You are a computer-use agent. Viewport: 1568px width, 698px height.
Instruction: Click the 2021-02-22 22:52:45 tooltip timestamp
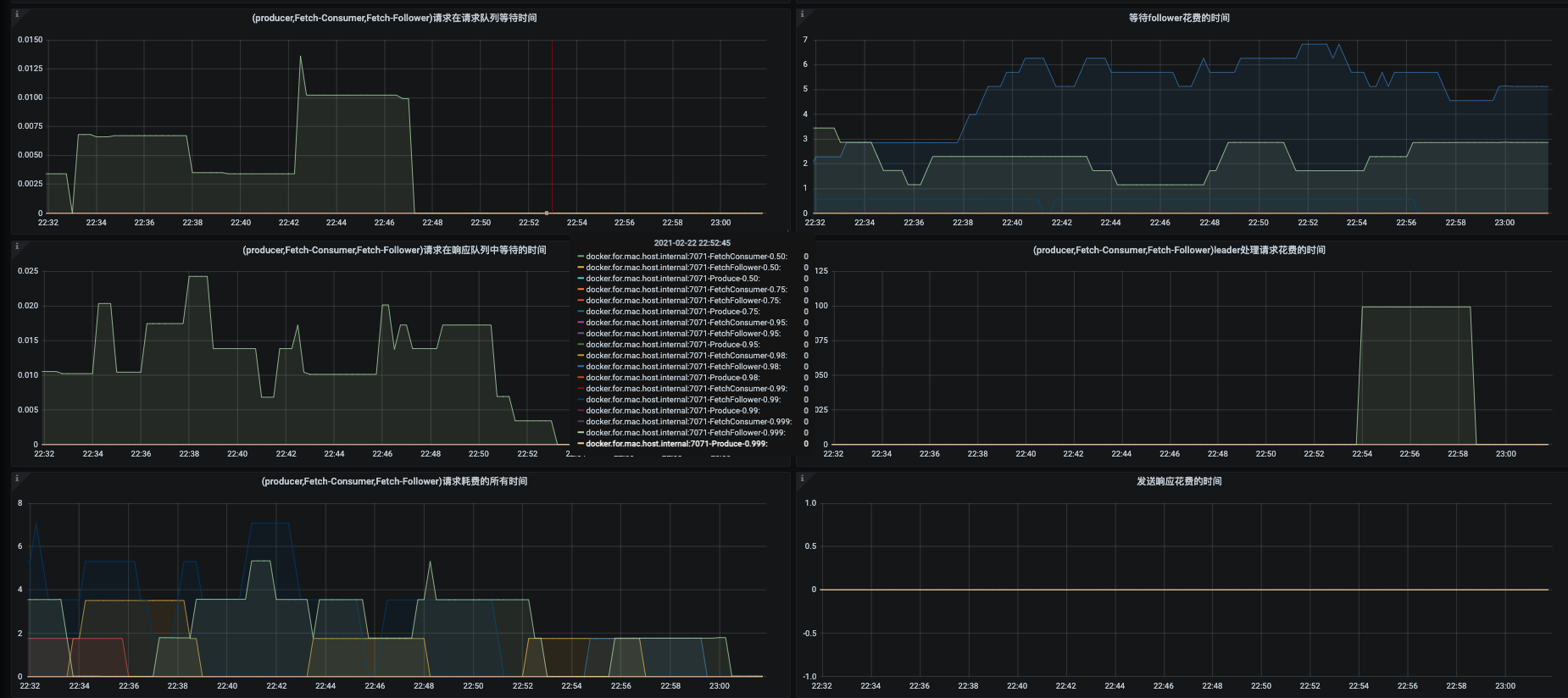click(x=692, y=243)
